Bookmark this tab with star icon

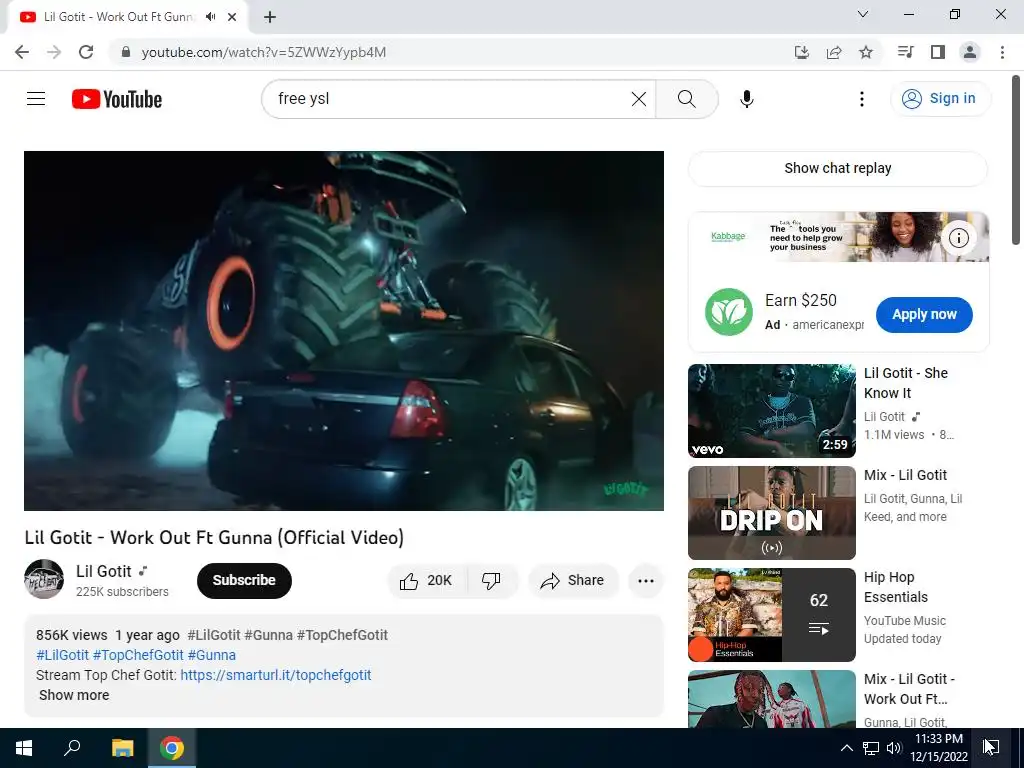point(866,52)
